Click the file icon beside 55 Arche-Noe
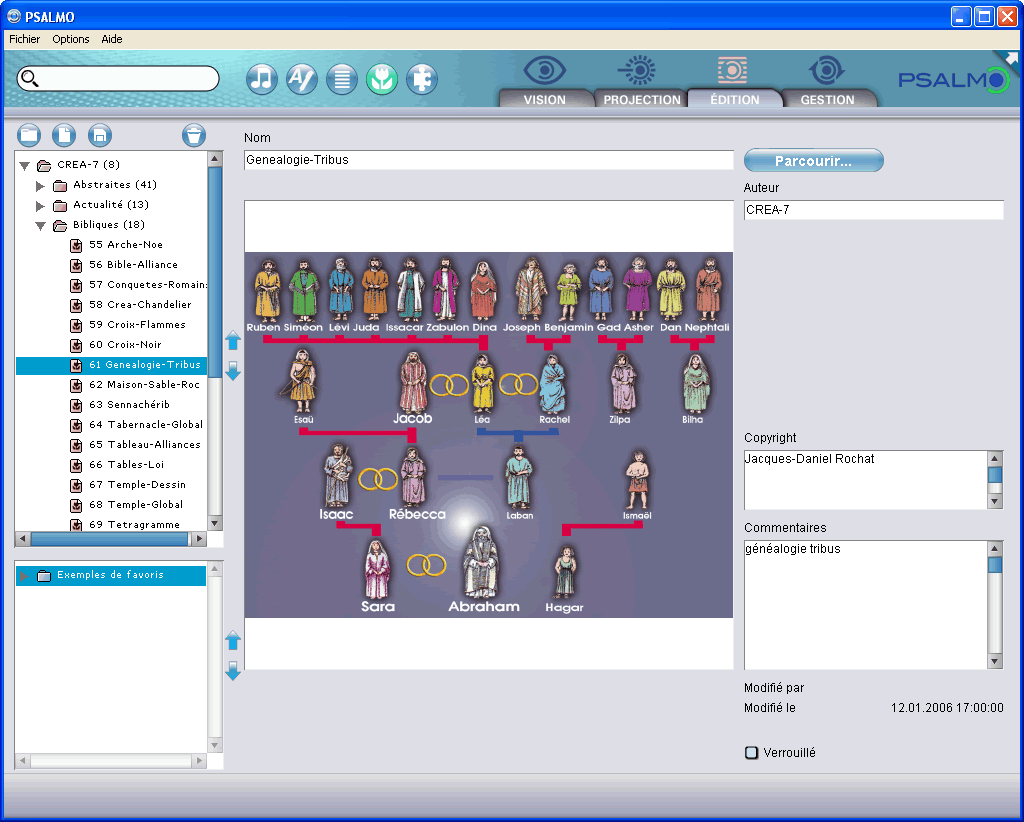This screenshot has width=1024, height=822. [x=76, y=245]
